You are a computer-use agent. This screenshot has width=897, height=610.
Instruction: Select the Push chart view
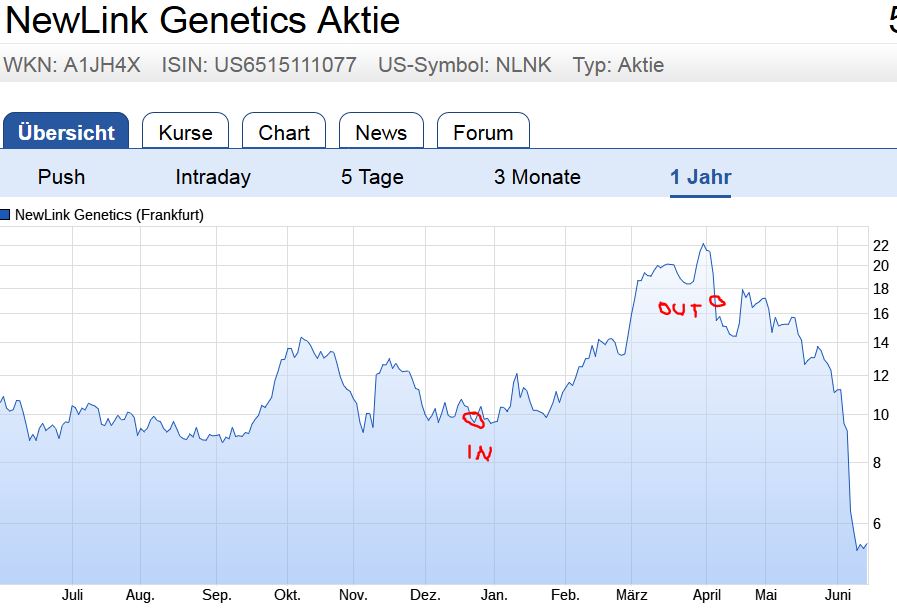coord(61,177)
